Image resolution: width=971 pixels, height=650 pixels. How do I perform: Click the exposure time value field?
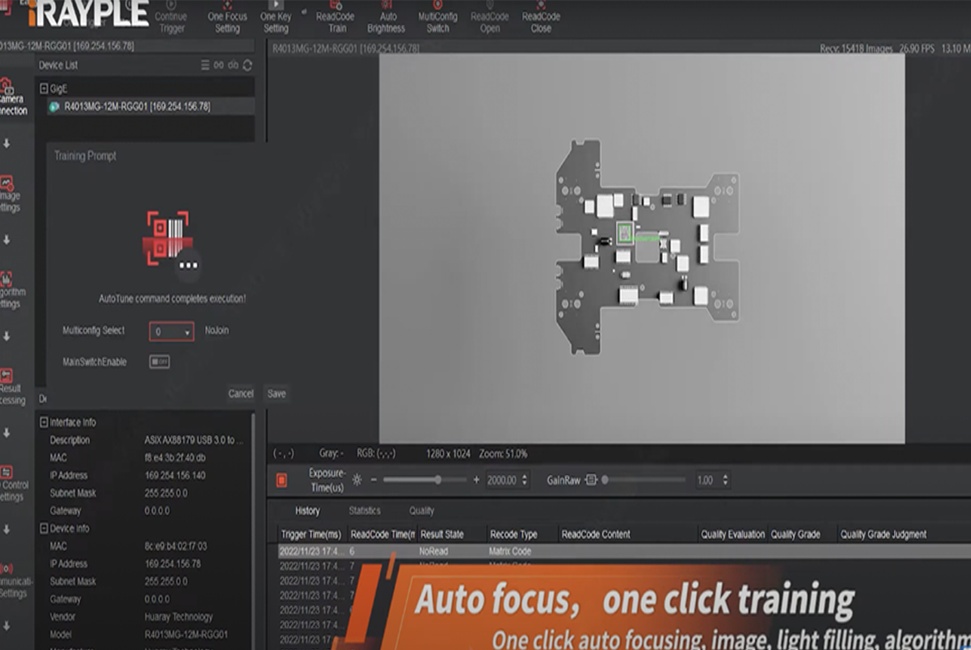[x=503, y=481]
